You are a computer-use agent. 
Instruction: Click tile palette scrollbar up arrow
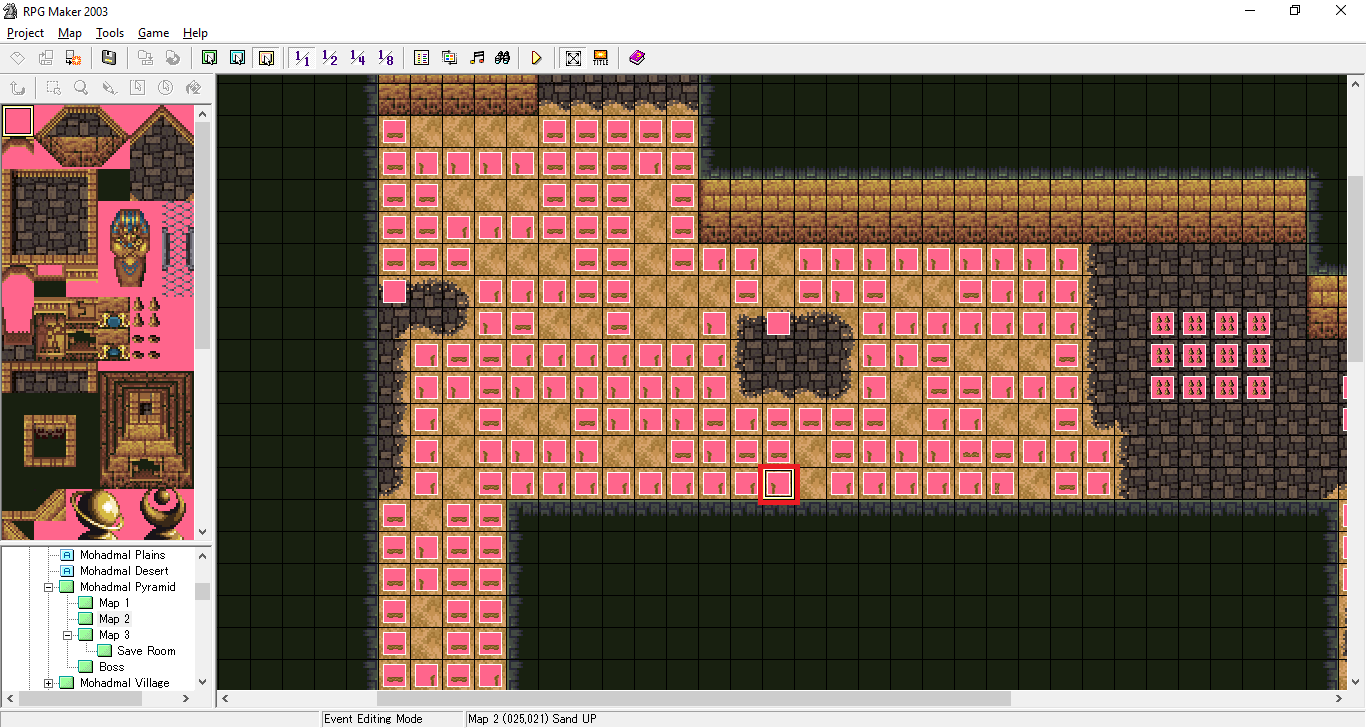click(203, 113)
